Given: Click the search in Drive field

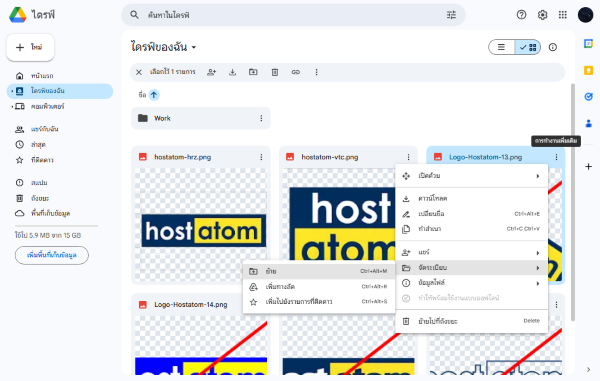Looking at the screenshot, I should point(293,15).
